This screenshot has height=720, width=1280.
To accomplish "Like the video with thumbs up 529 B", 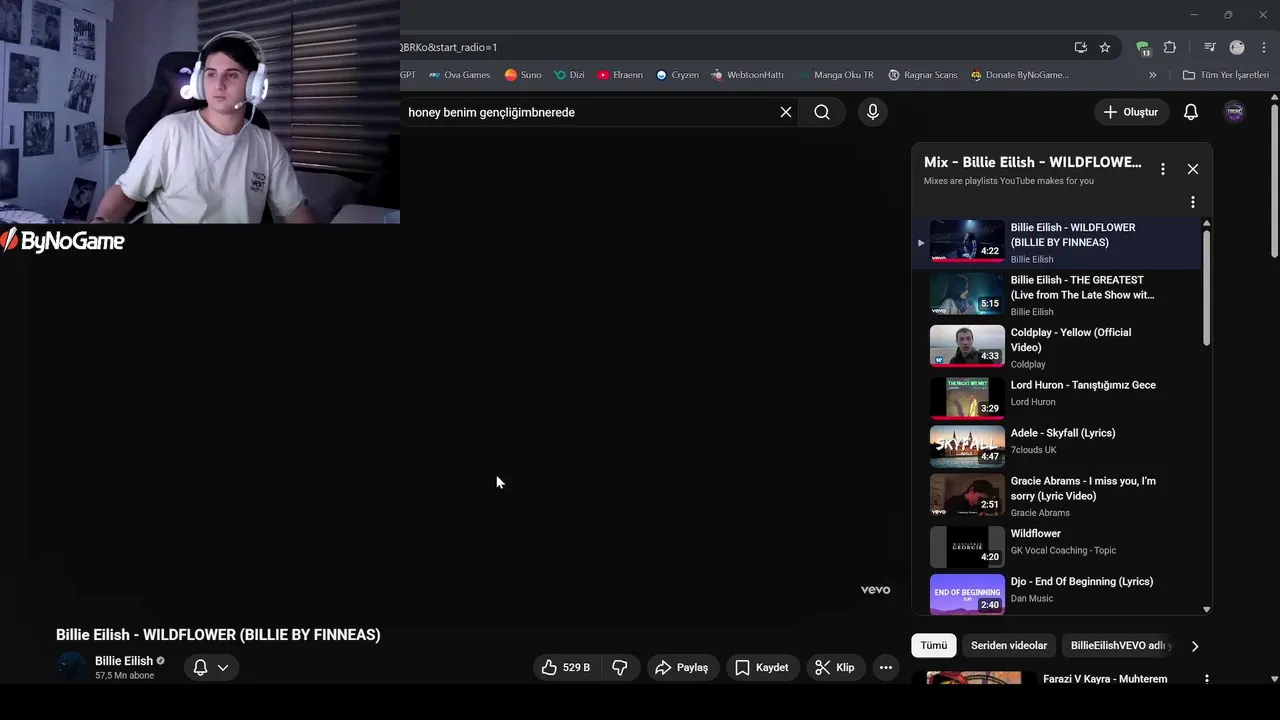I will (x=566, y=667).
